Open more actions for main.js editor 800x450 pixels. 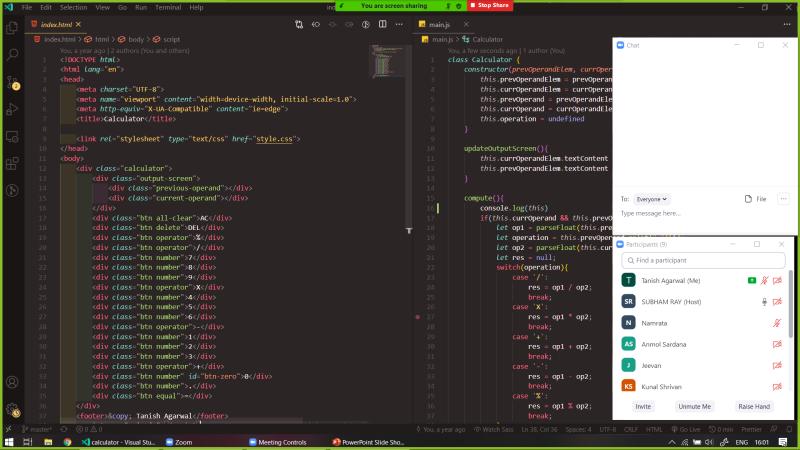(787, 24)
